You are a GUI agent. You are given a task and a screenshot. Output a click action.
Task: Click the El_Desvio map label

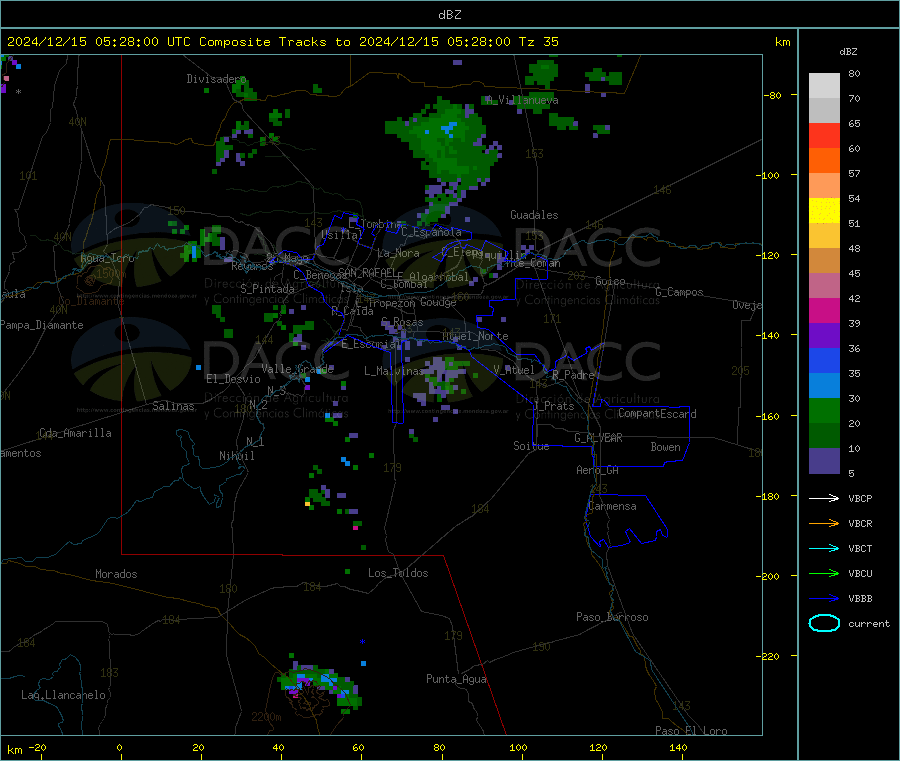(233, 379)
